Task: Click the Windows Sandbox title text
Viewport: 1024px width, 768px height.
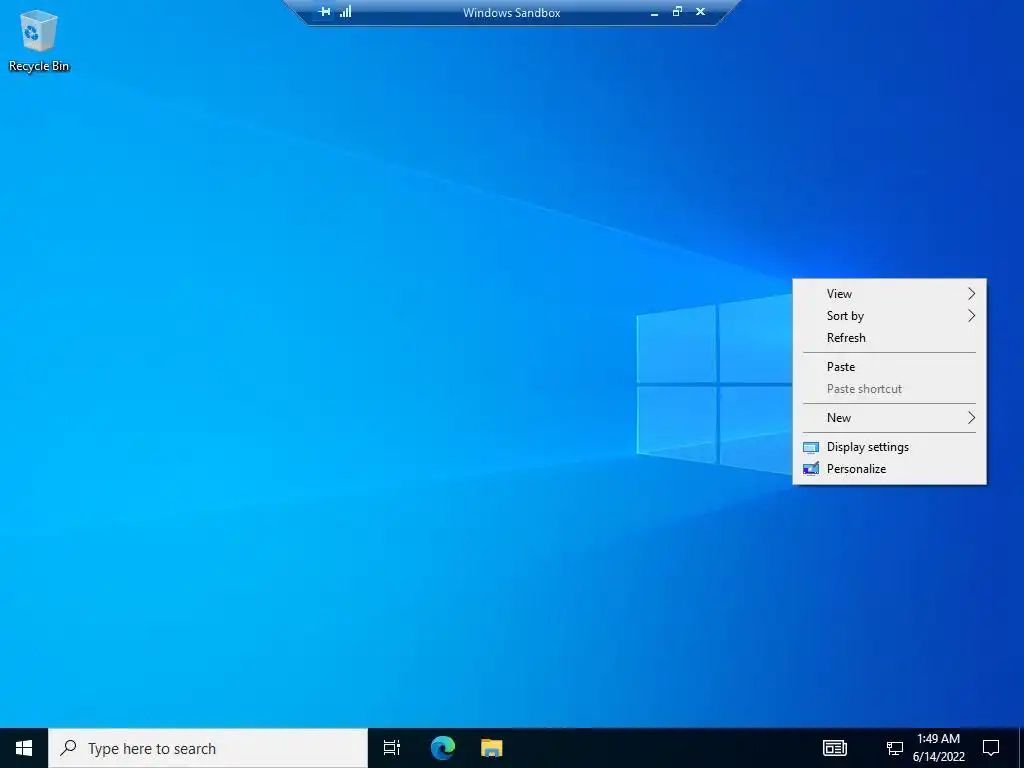Action: [x=511, y=12]
